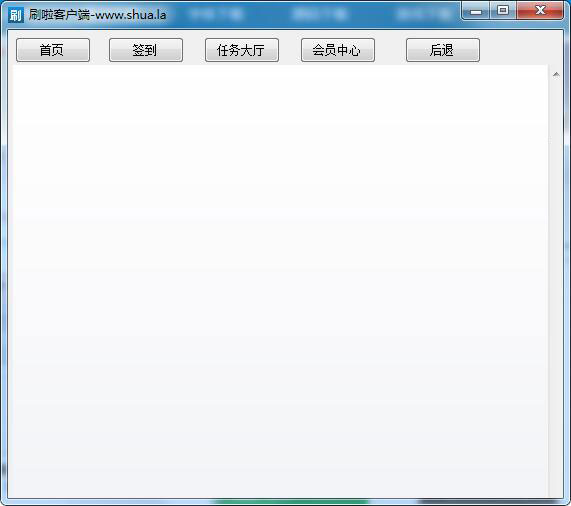Click inside the blank white content area
The height and width of the screenshot is (506, 571).
click(280, 280)
